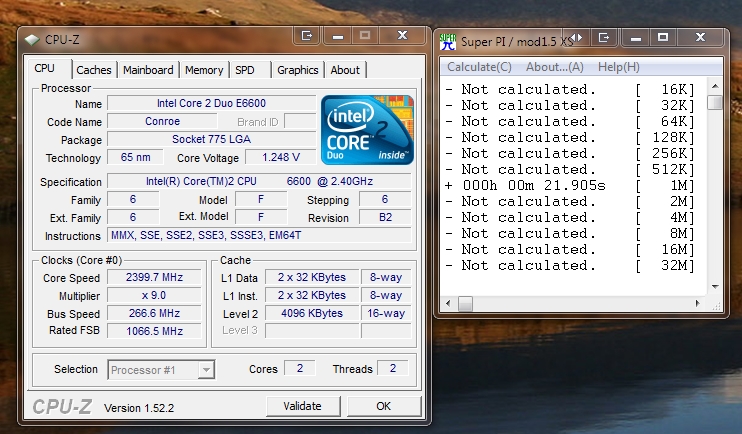
Task: Click the Super PI vertical scrollbar thumb
Action: point(715,103)
